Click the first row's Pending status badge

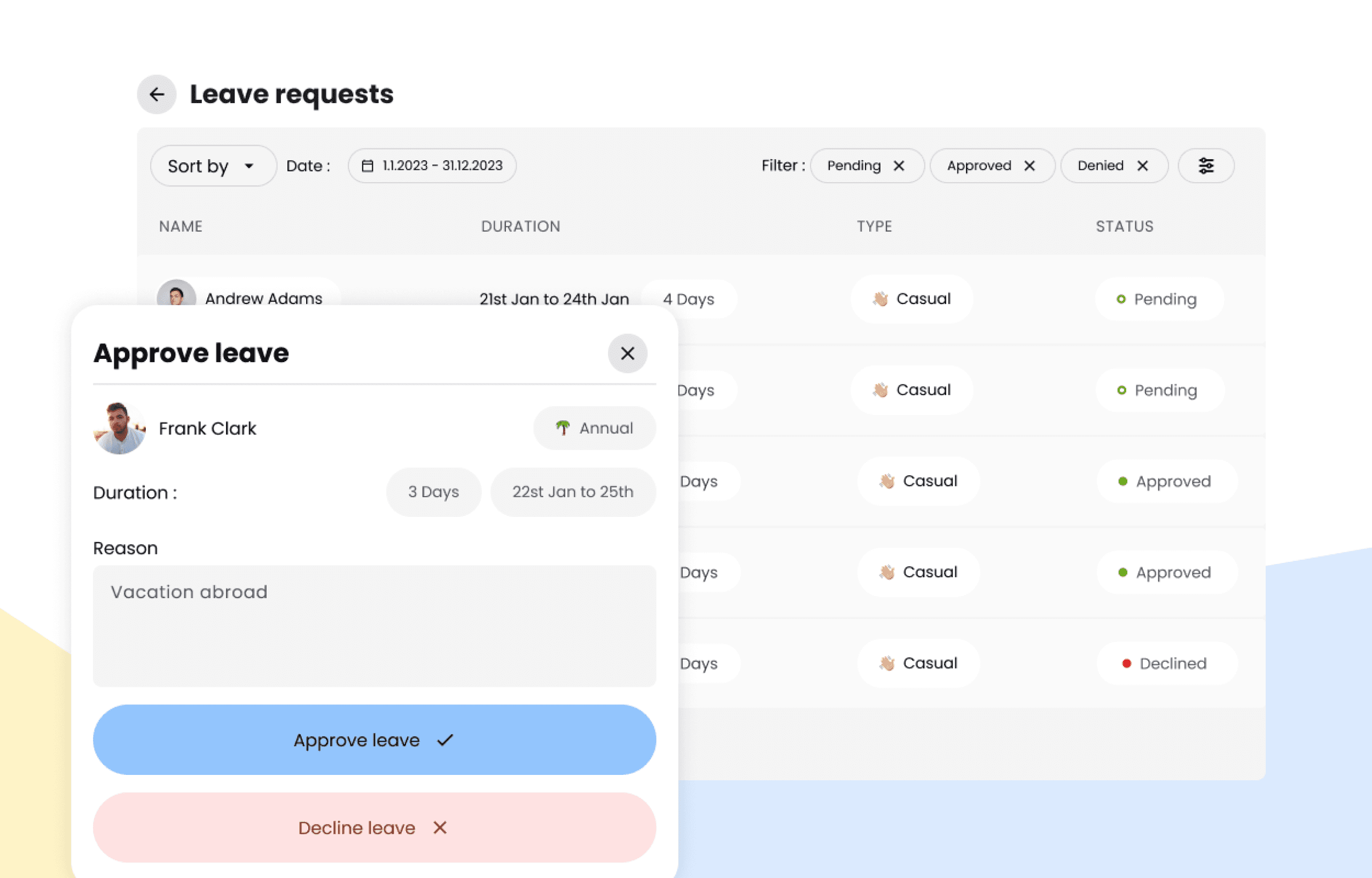pyautogui.click(x=1159, y=299)
